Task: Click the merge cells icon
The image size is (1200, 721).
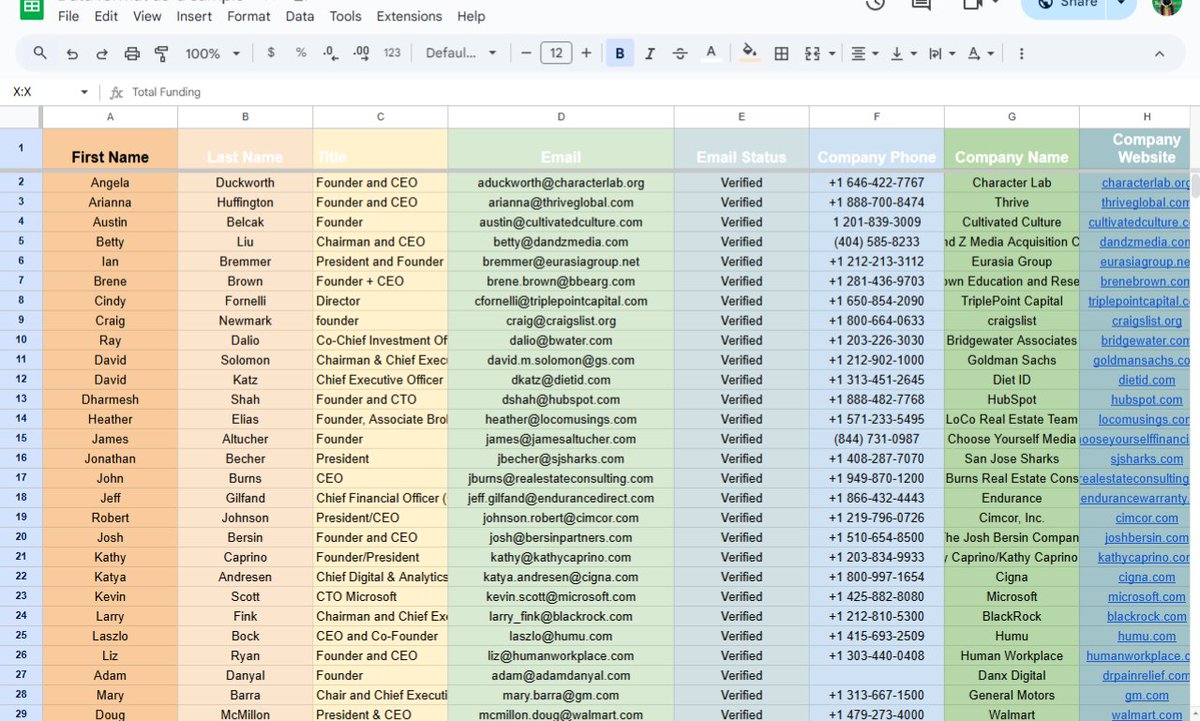Action: pos(812,53)
